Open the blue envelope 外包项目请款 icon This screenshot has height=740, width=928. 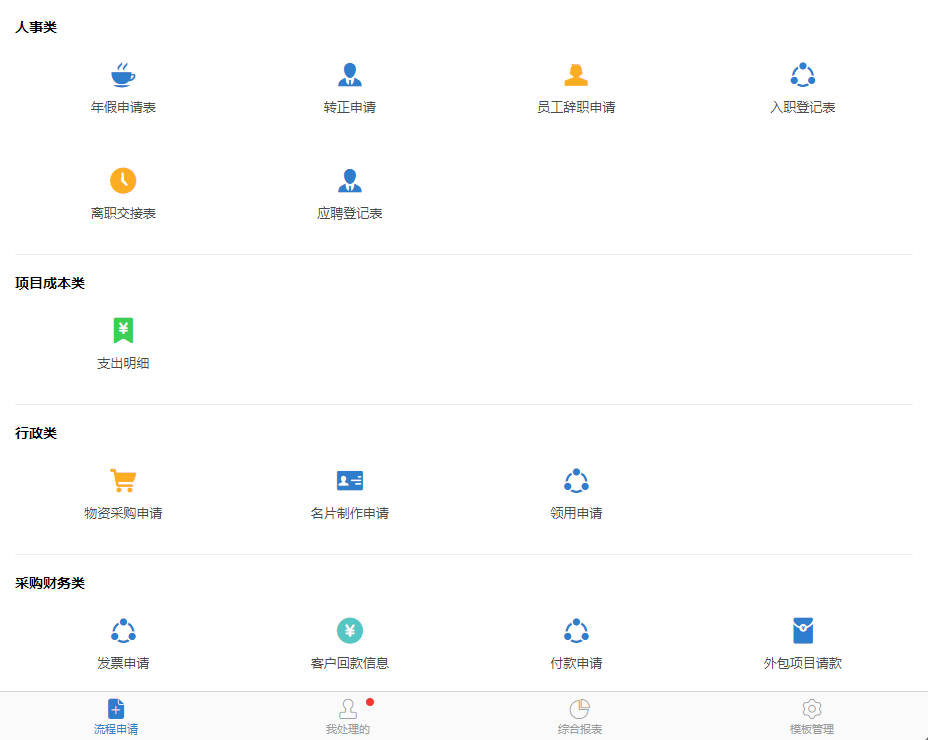coord(802,631)
